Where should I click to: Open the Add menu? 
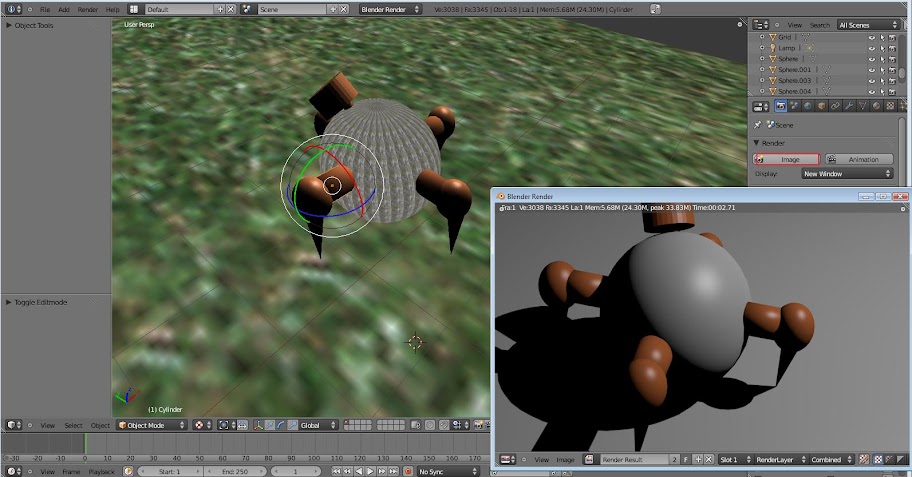coord(64,9)
